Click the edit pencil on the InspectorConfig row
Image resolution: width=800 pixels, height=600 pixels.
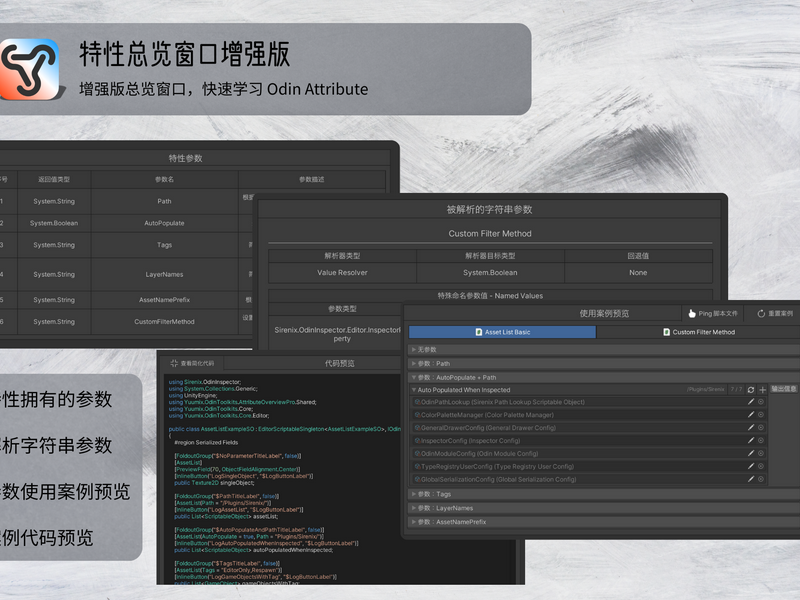point(751,440)
